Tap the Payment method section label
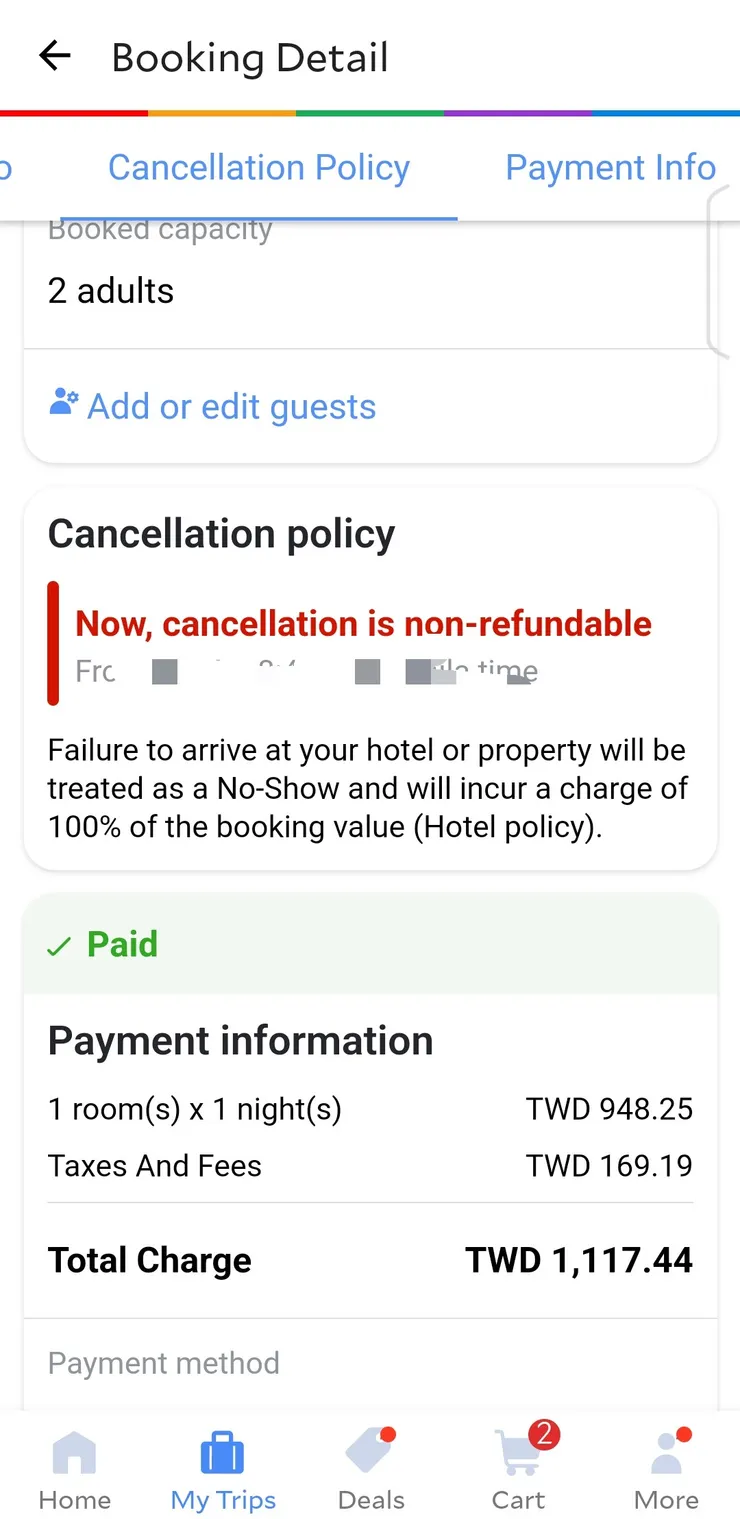This screenshot has height=1519, width=740. click(164, 1363)
